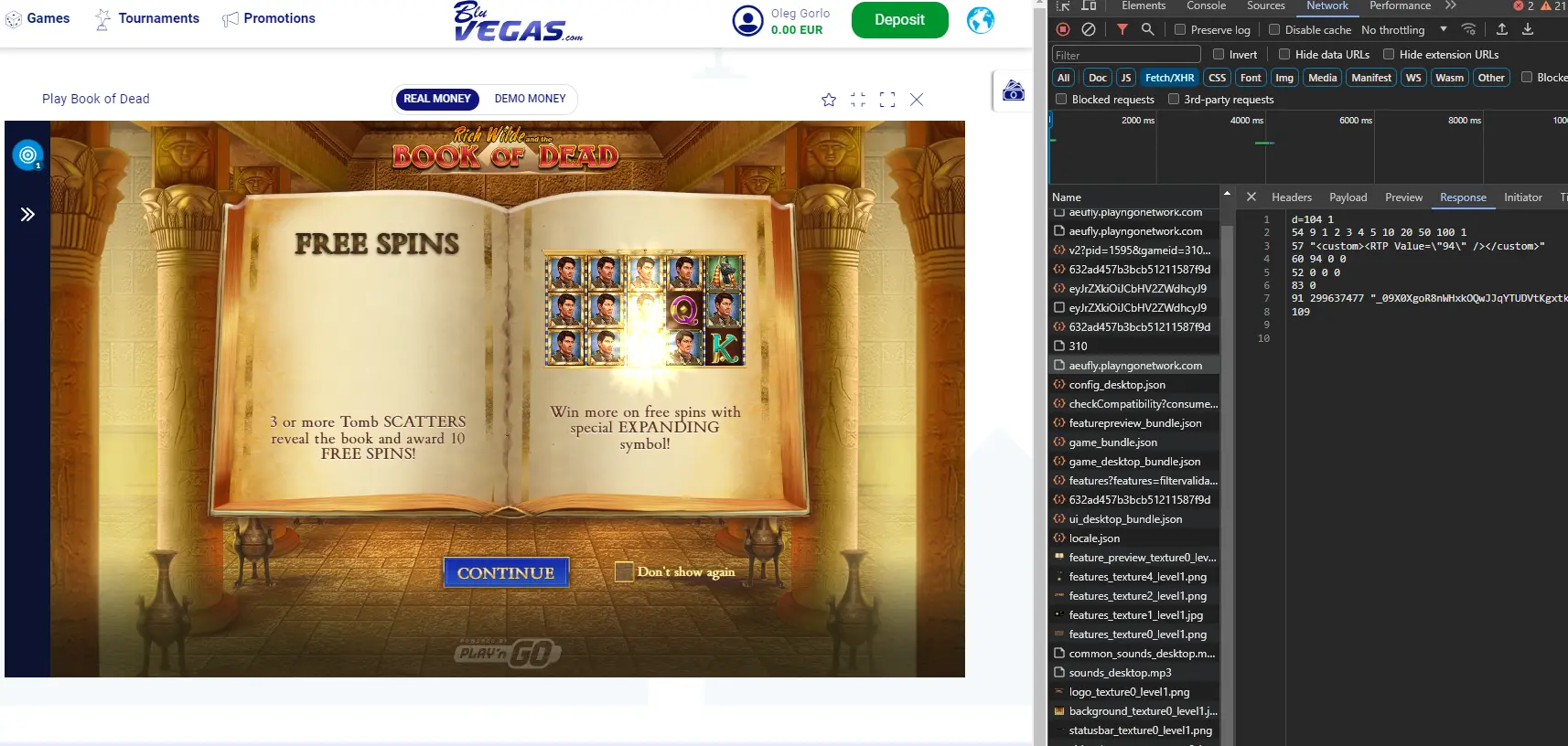Click the network conditions wifi icon
This screenshot has height=746, width=1568.
[x=1468, y=29]
